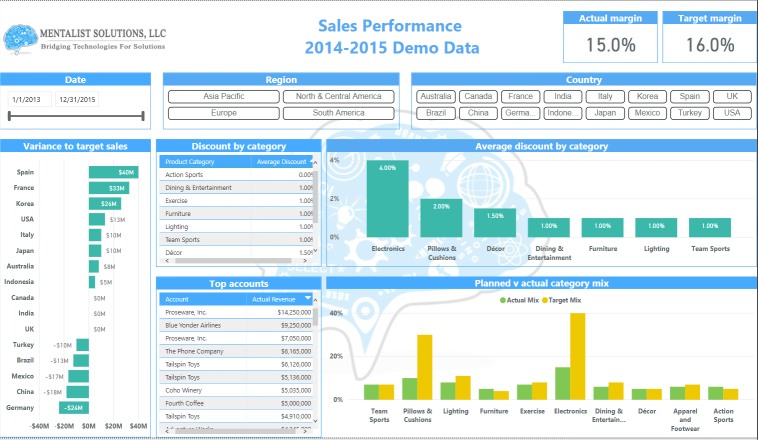The image size is (758, 440).
Task: Click the yellow Target Mix legend marker
Action: tap(545, 300)
